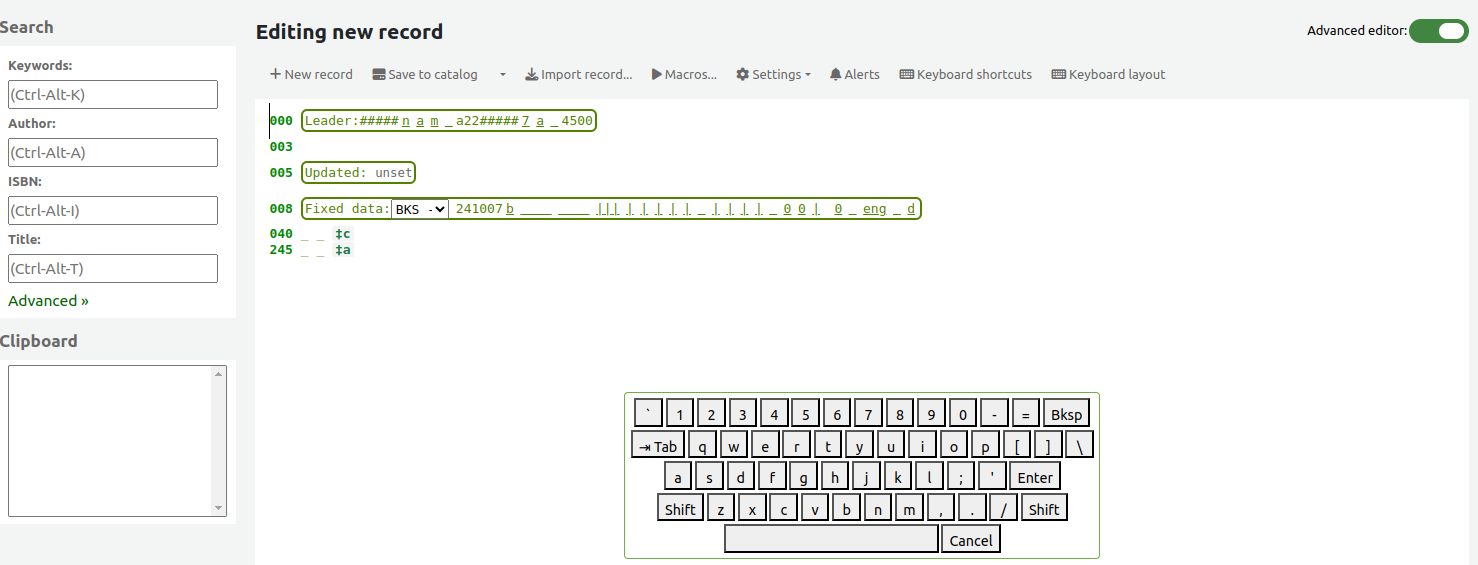Image resolution: width=1478 pixels, height=565 pixels.
Task: Click the Keyboard layout icon
Action: point(1059,74)
